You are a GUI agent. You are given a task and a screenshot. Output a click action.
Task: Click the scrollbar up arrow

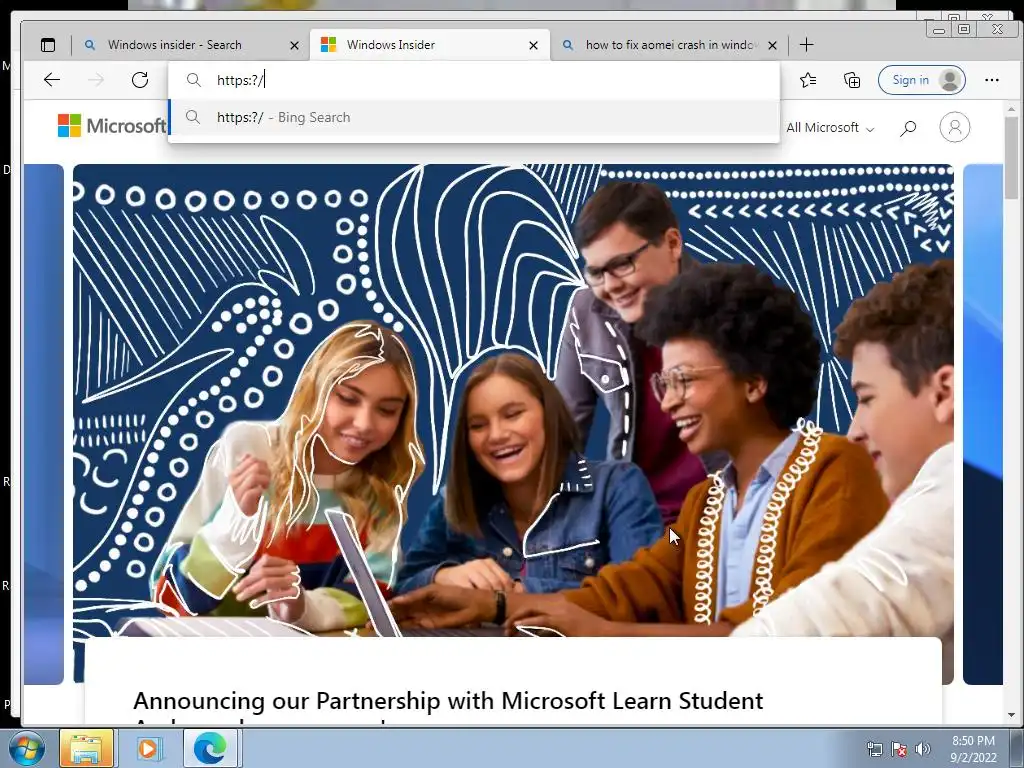tap(1012, 108)
